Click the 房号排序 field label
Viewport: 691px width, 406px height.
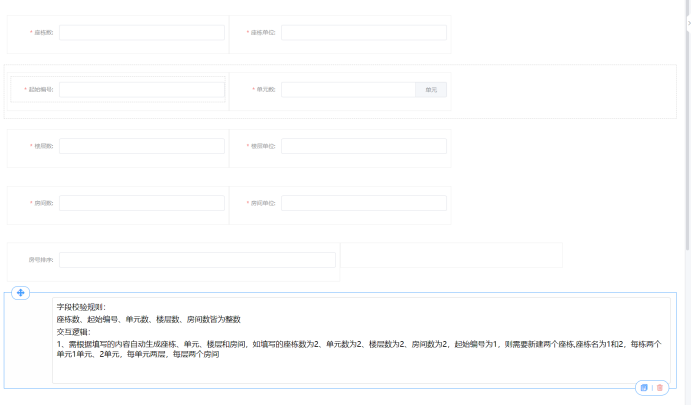[x=41, y=260]
